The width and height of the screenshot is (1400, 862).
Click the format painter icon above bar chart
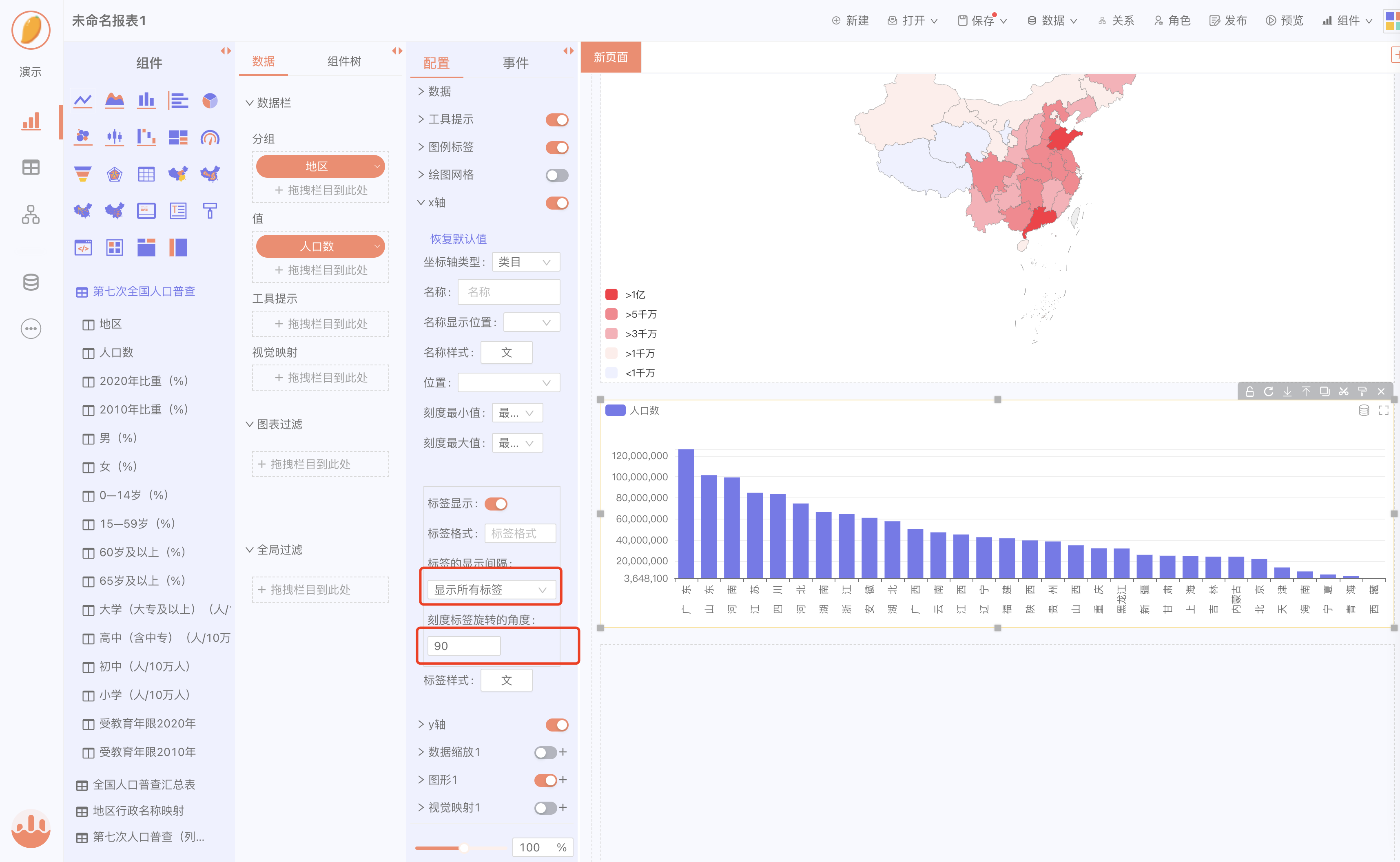tap(1362, 392)
